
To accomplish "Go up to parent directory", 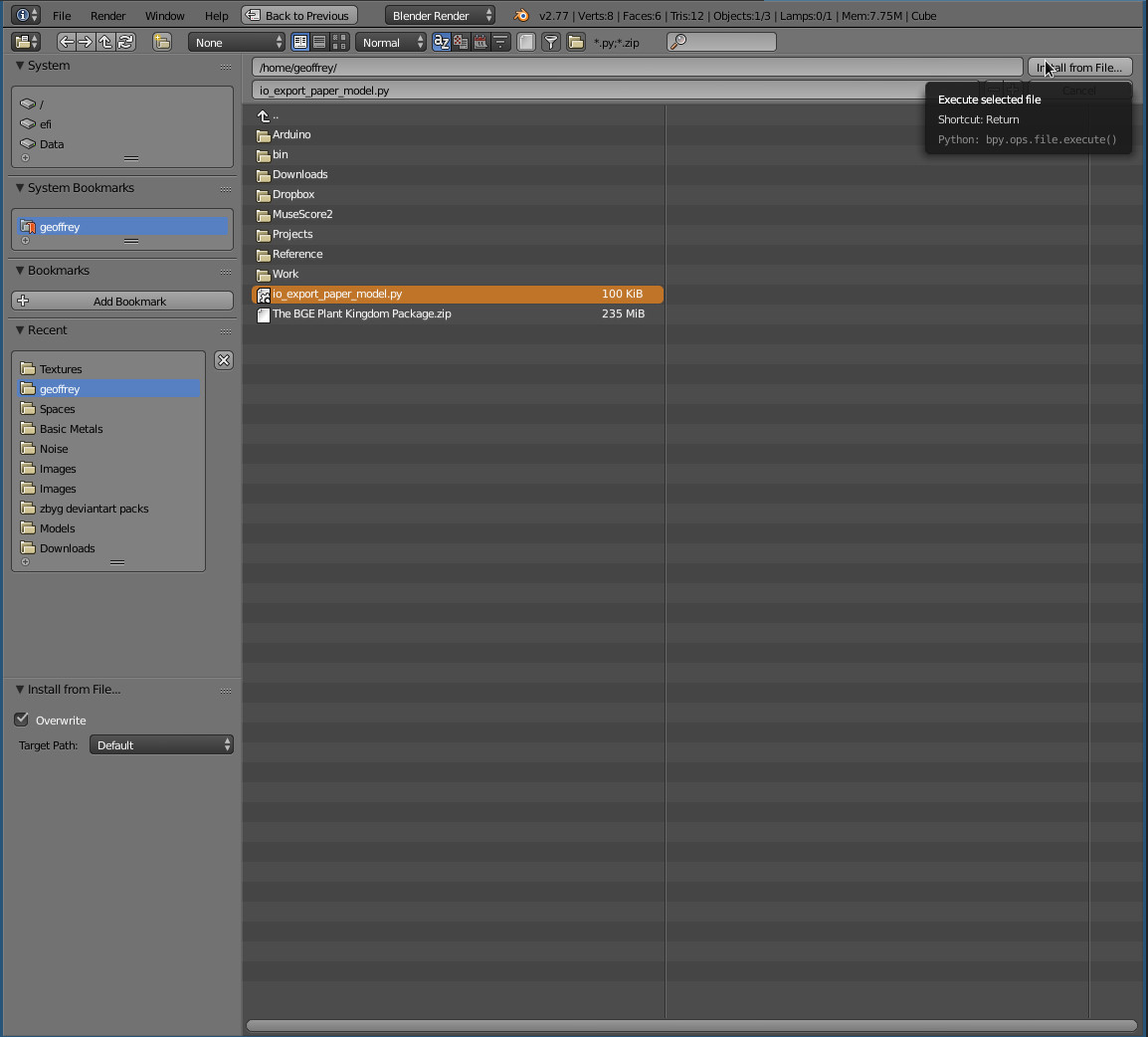I will click(105, 42).
